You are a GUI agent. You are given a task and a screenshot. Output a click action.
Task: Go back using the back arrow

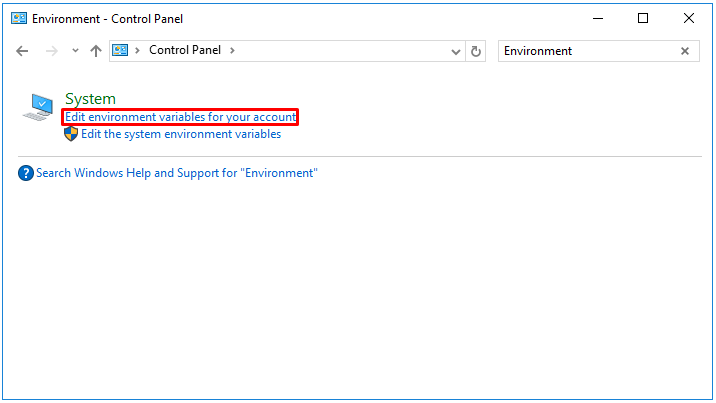click(x=22, y=51)
